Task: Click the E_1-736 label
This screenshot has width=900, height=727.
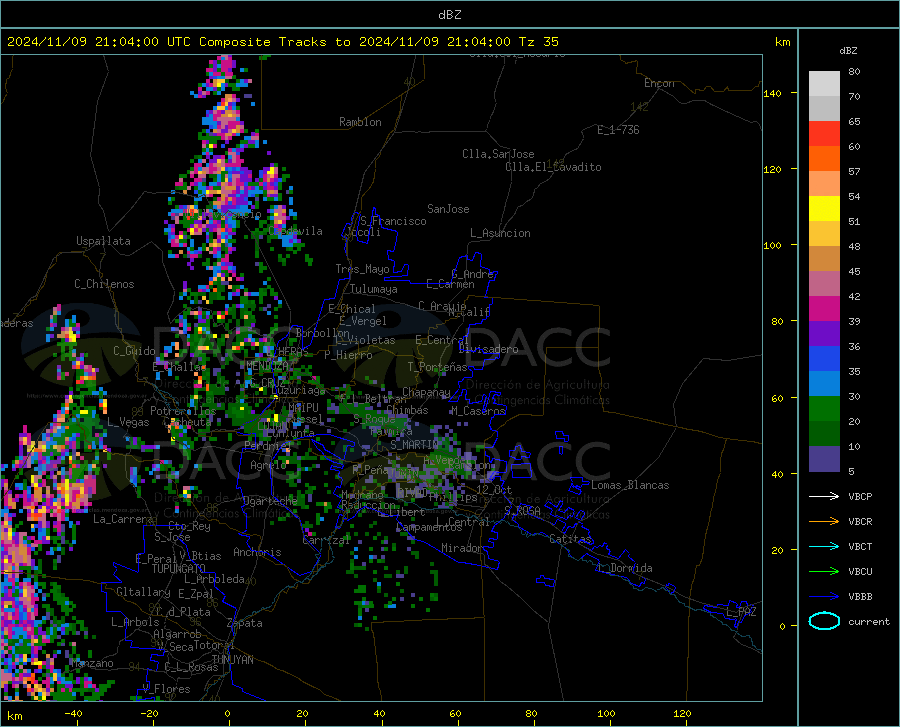Action: (x=618, y=130)
